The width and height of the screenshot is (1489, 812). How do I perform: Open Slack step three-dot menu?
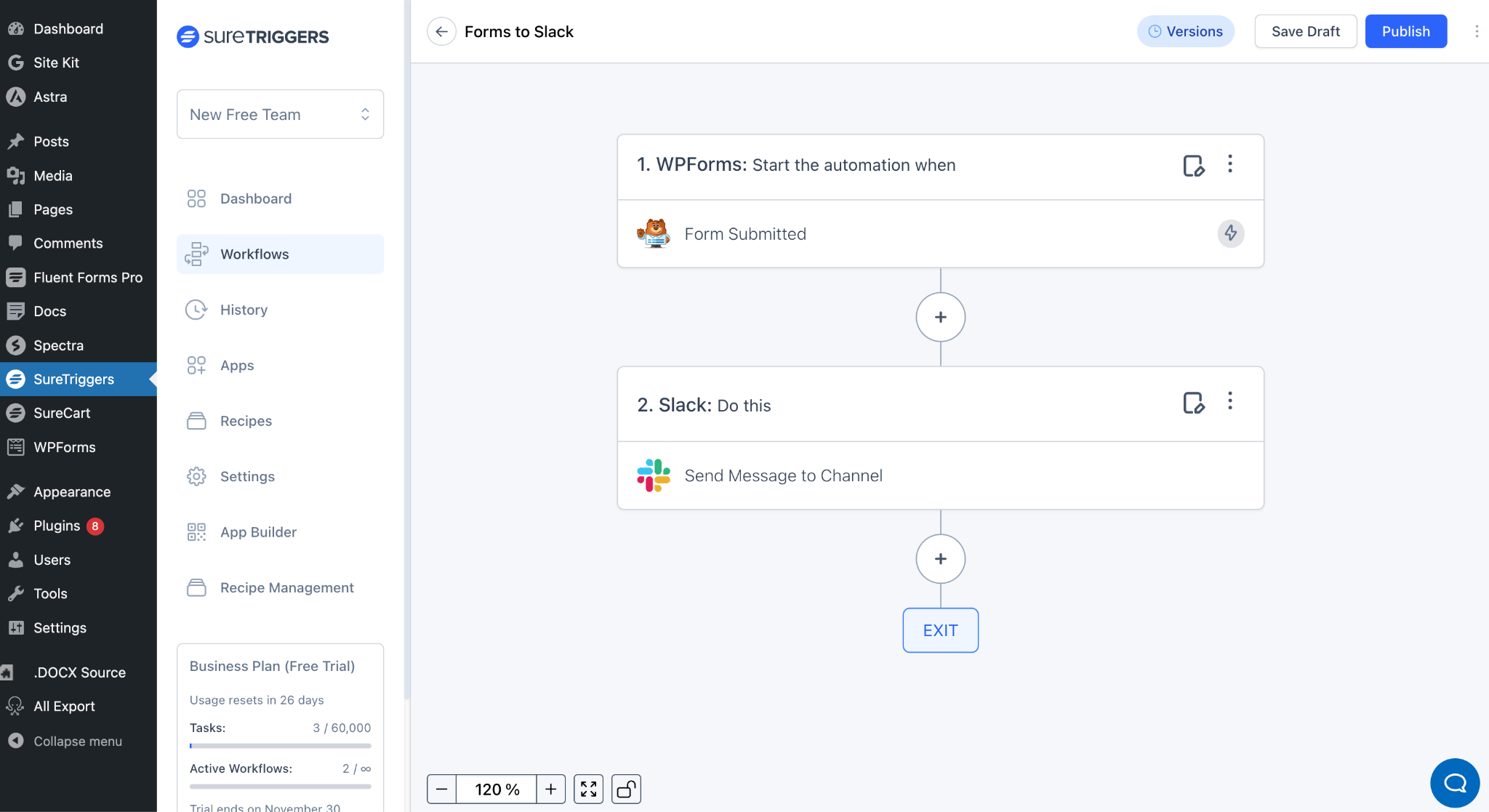[x=1230, y=401]
